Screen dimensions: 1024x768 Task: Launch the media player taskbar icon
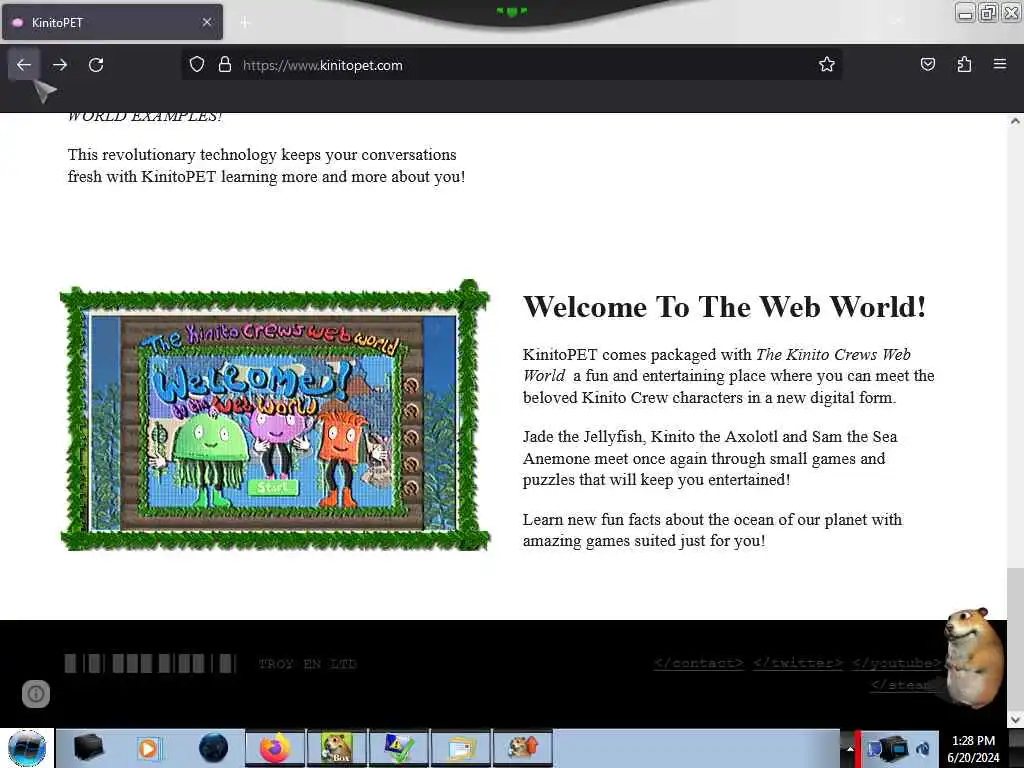148,748
